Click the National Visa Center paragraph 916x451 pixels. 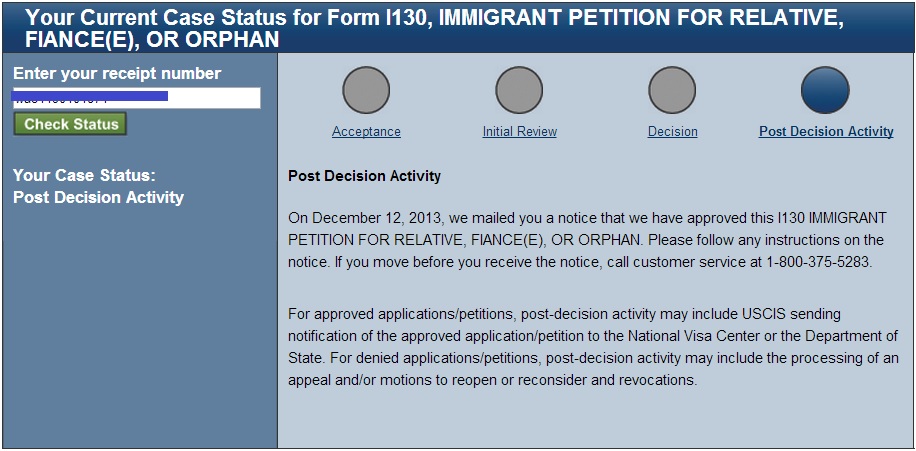593,347
